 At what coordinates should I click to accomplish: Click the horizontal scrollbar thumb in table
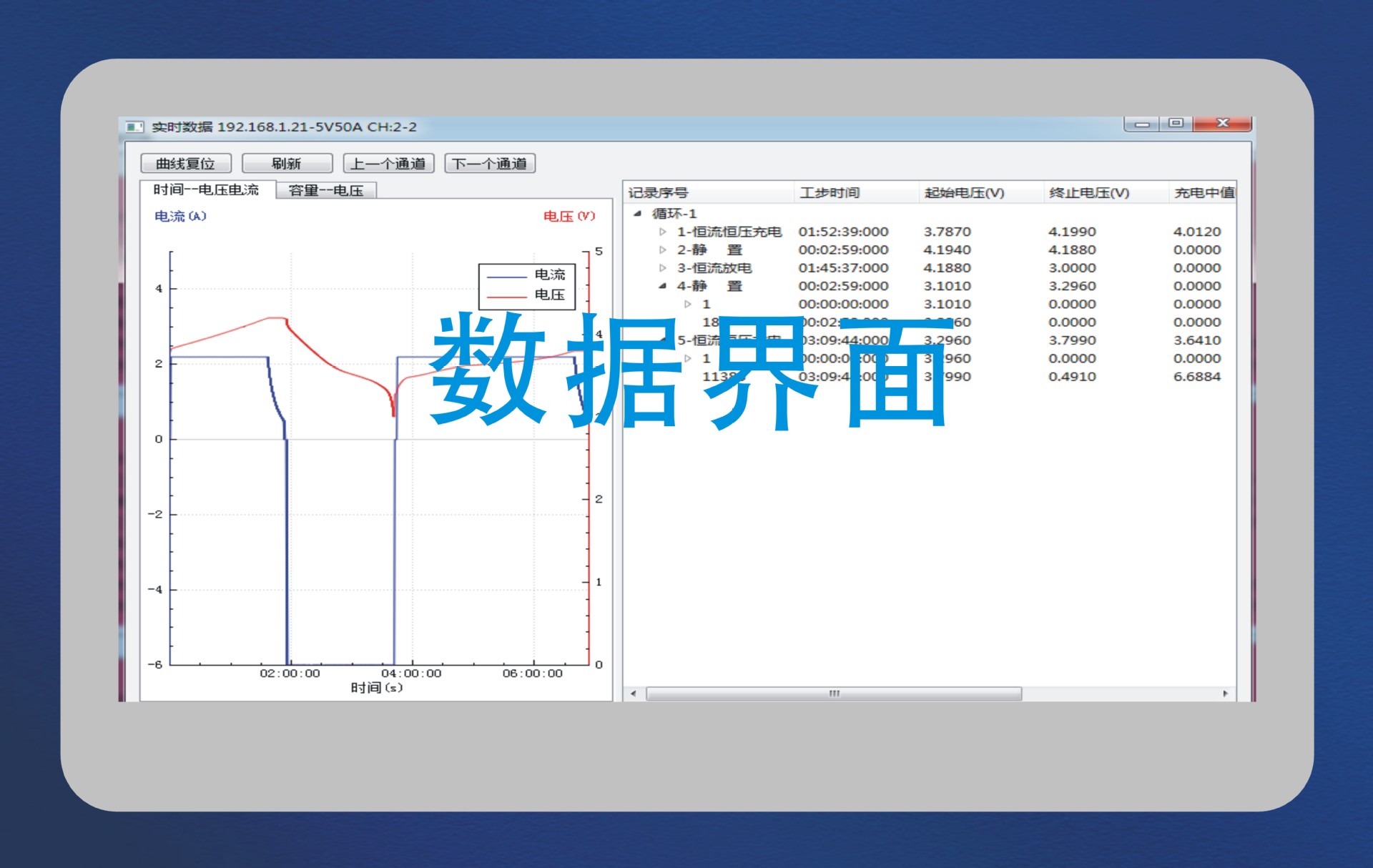[833, 694]
